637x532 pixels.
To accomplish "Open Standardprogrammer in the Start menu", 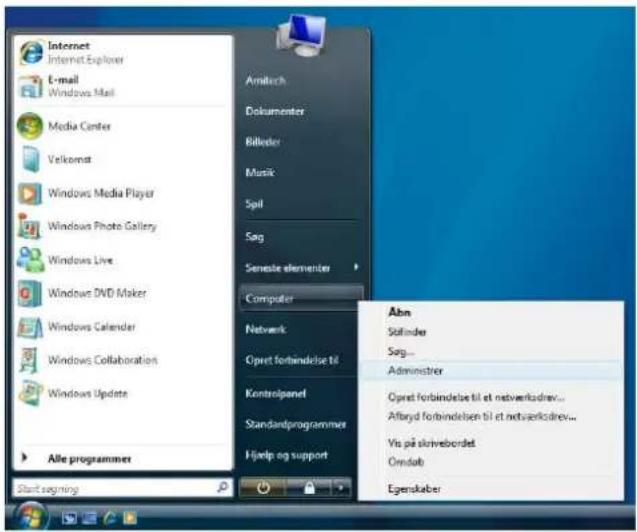I will coord(296,424).
